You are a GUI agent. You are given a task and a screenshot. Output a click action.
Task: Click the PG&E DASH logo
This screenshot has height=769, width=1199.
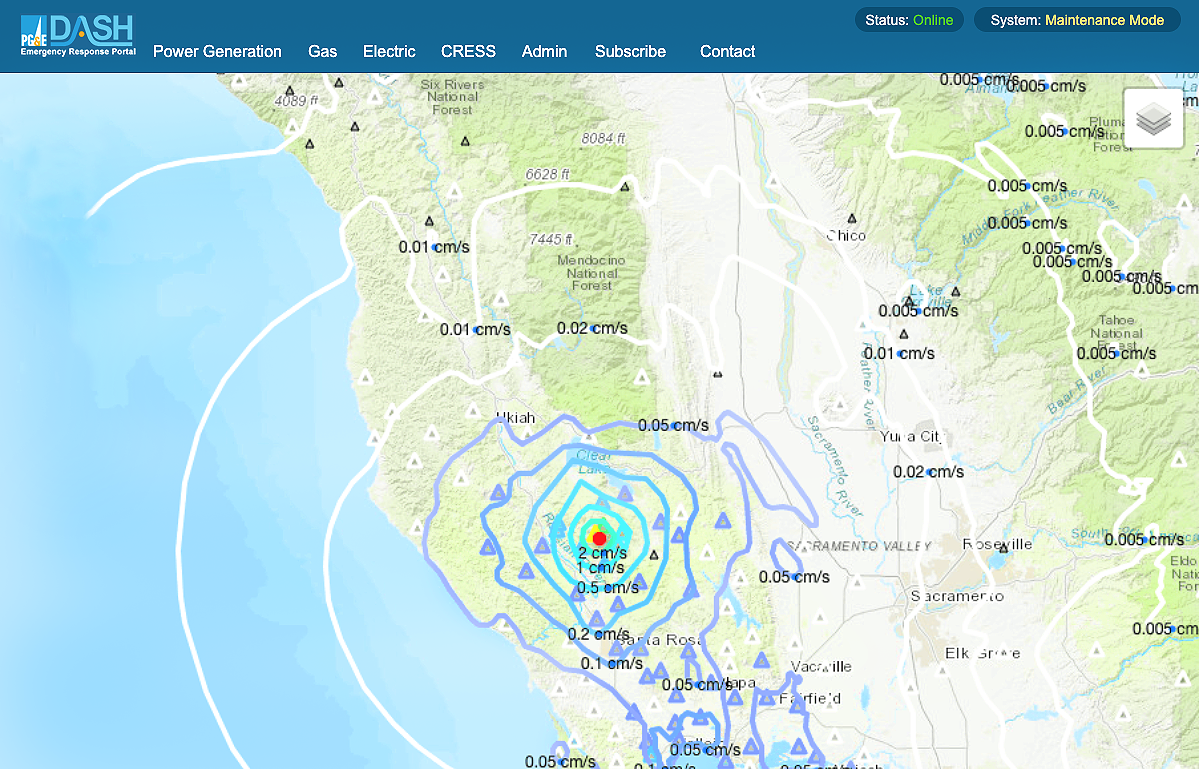[78, 35]
